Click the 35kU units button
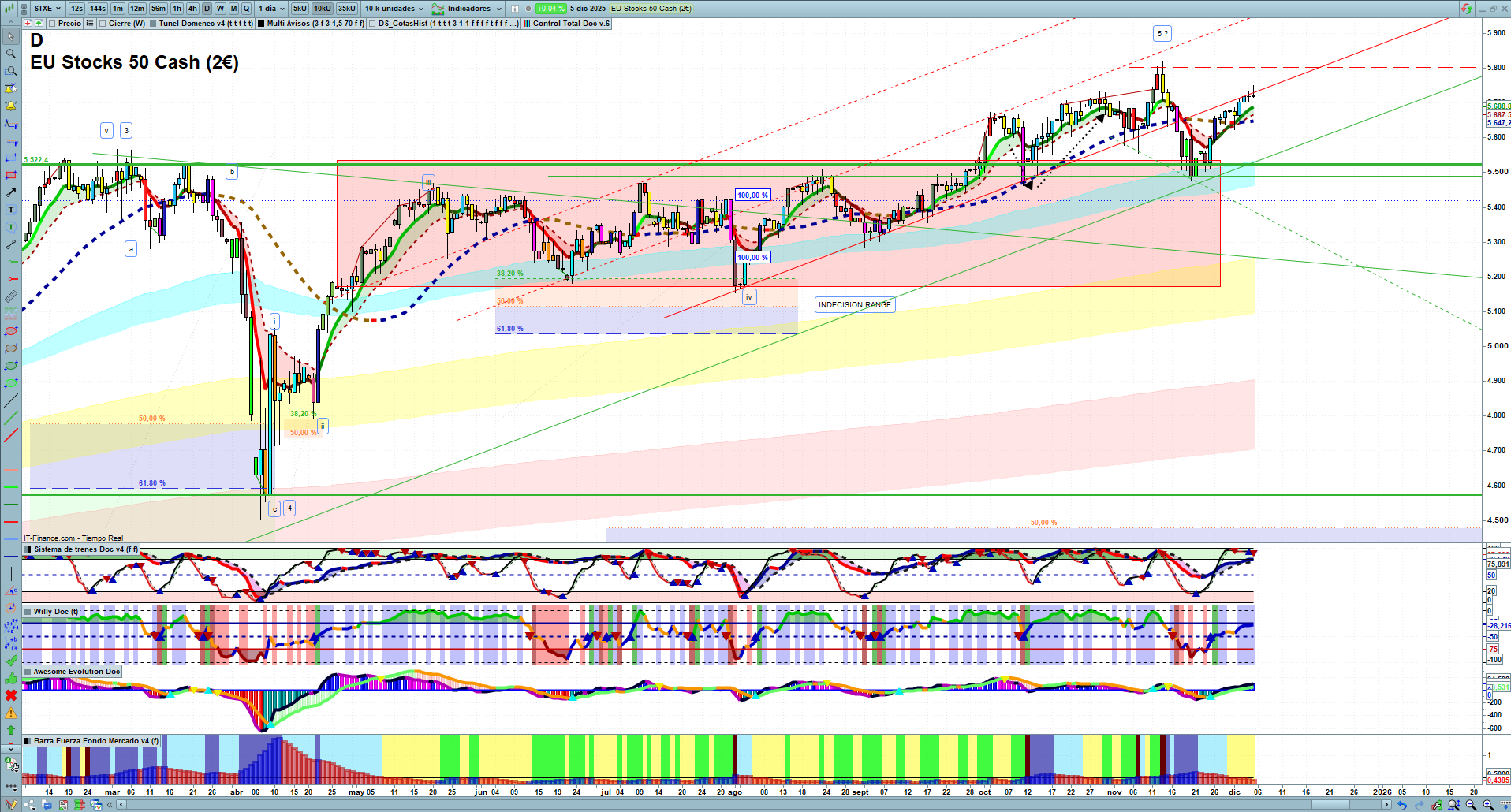The height and width of the screenshot is (812, 1511). point(347,9)
